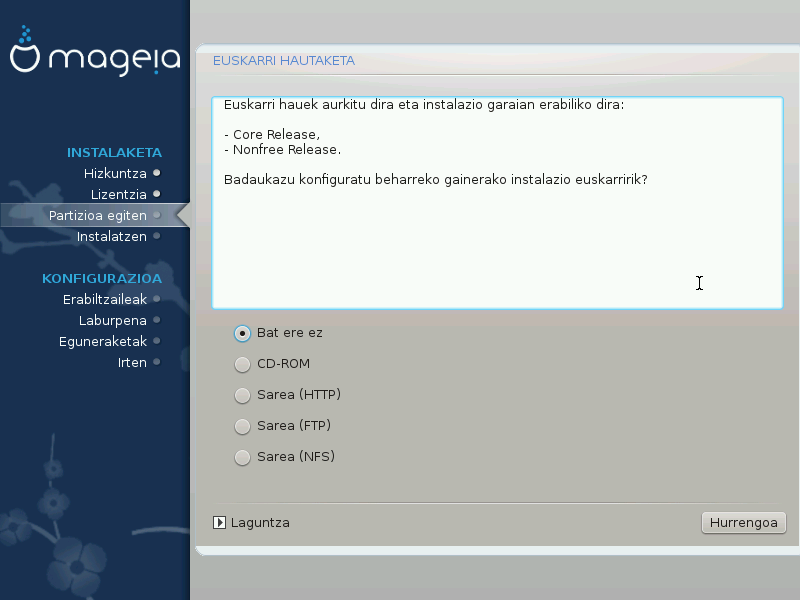Select the Hizkuntza sidebar step
This screenshot has width=800, height=600.
tap(115, 173)
